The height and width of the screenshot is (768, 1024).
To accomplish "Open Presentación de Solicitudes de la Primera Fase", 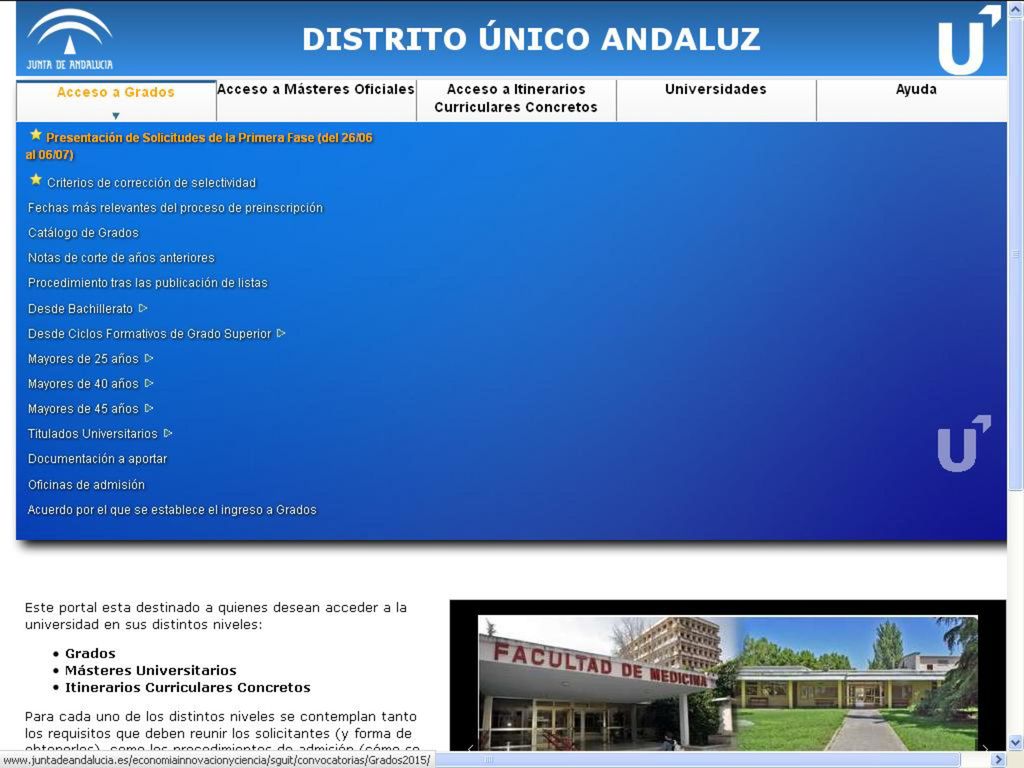I will point(199,146).
